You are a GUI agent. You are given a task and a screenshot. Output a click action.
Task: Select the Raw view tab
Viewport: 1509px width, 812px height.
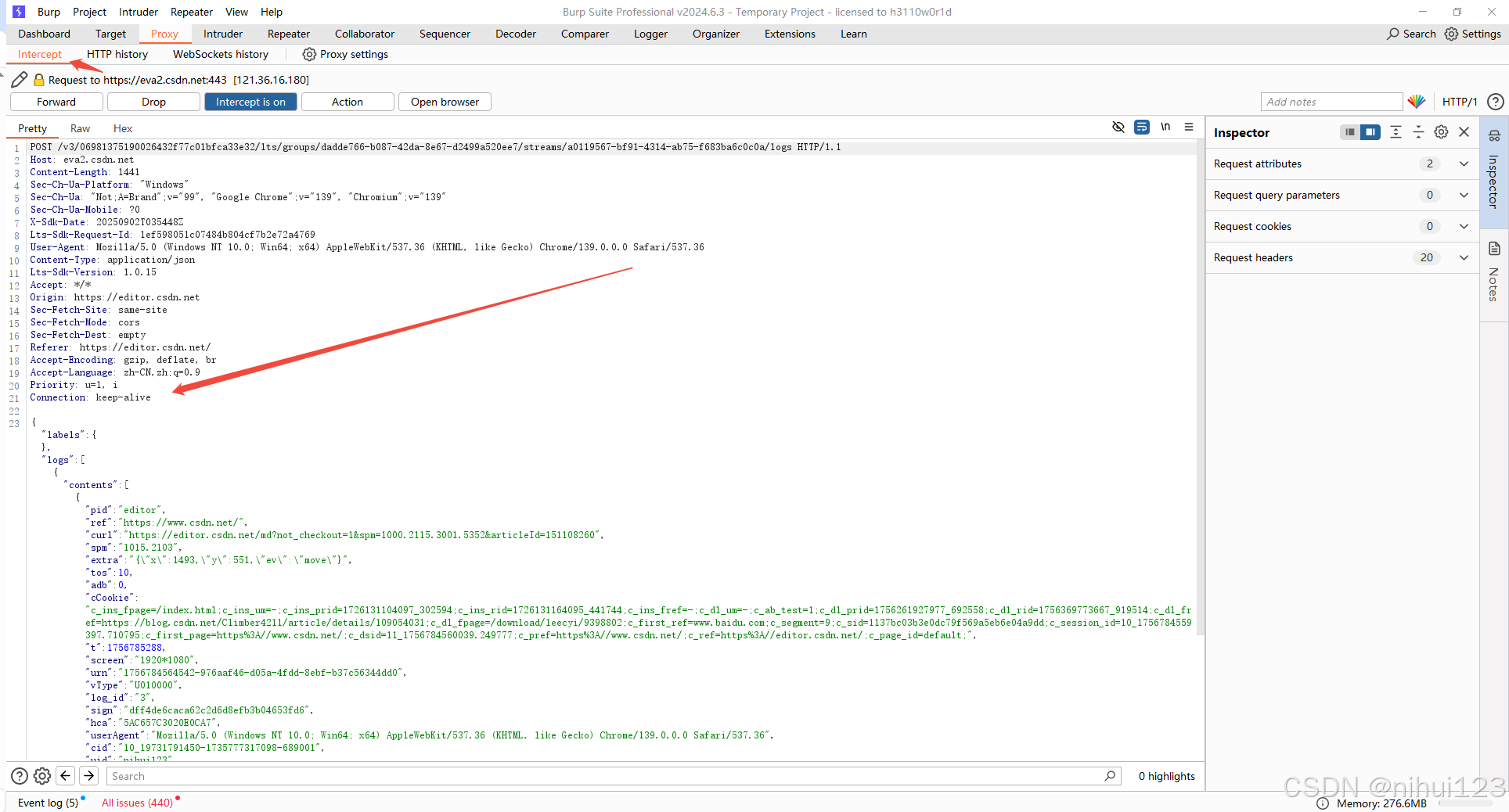pyautogui.click(x=80, y=128)
